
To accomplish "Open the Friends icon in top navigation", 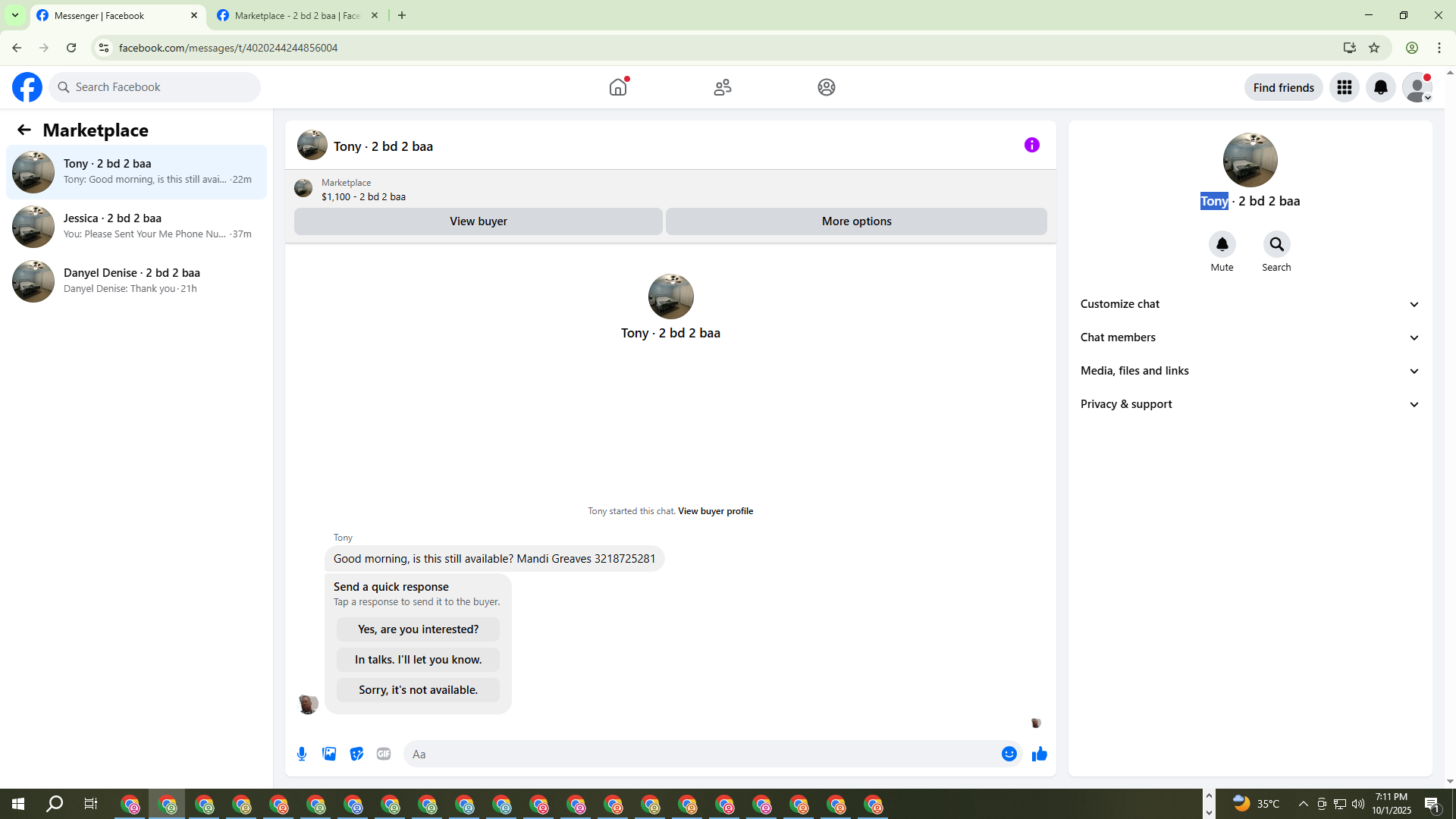I will (723, 87).
